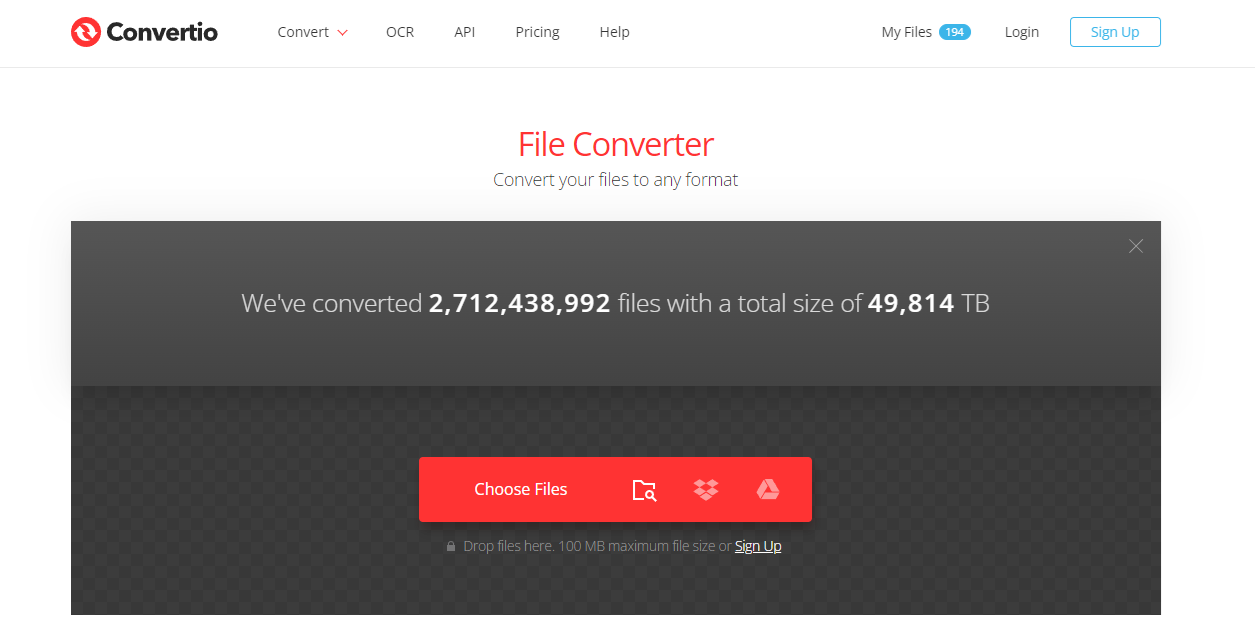Image resolution: width=1255 pixels, height=626 pixels.
Task: Click the File Converter heading
Action: [616, 144]
